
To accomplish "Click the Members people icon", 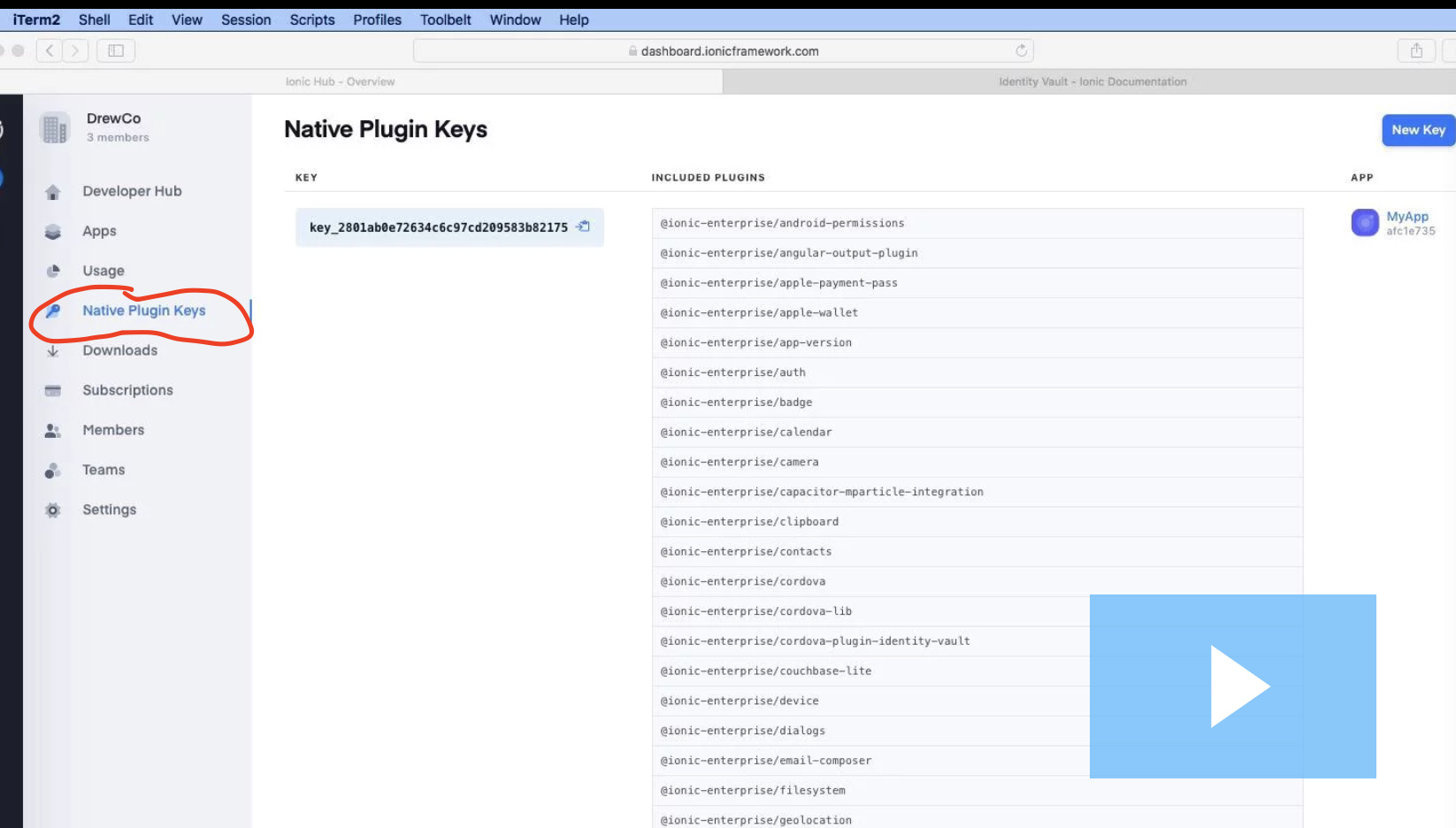I will (x=53, y=431).
